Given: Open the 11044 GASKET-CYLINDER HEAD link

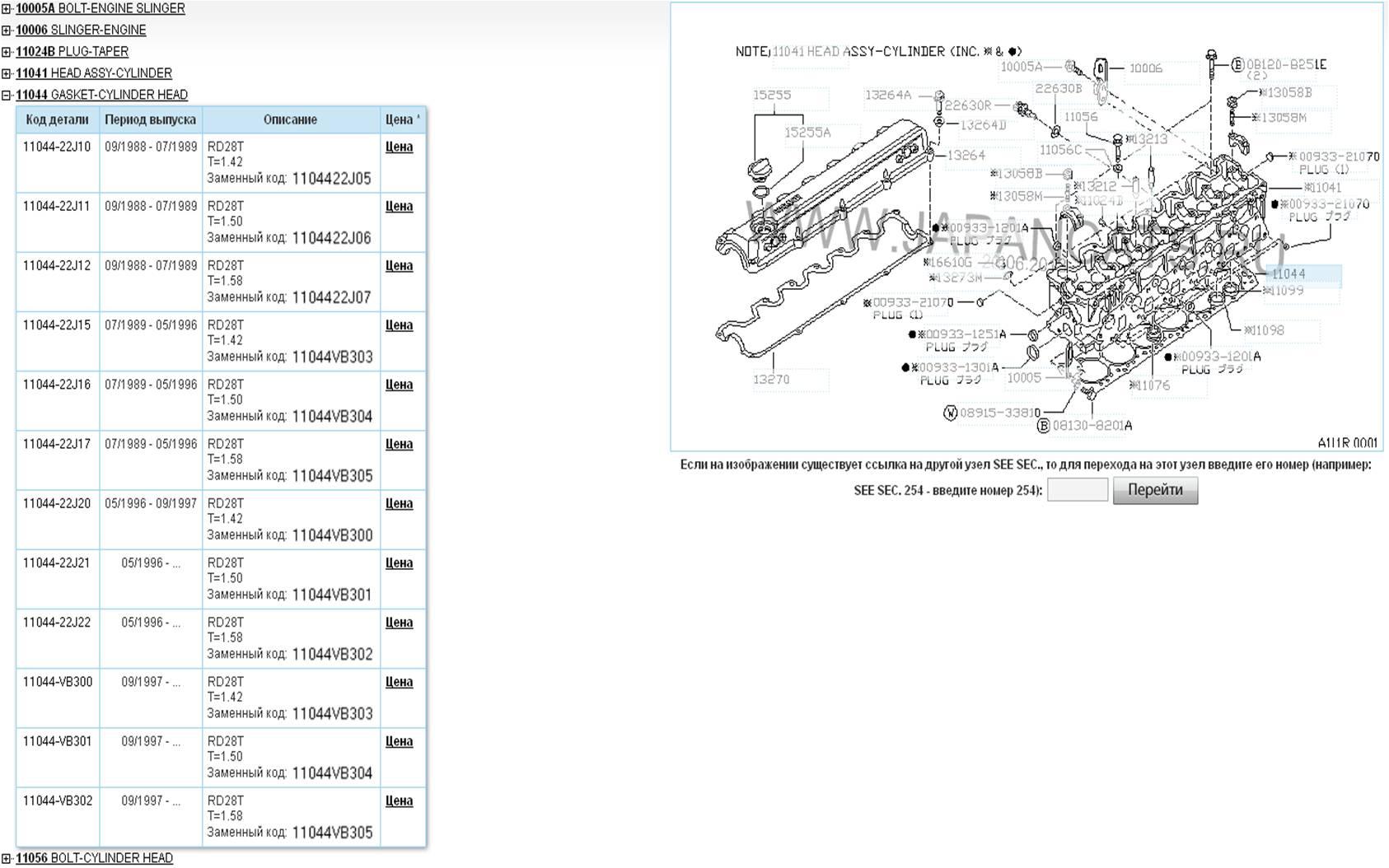Looking at the screenshot, I should tap(101, 94).
